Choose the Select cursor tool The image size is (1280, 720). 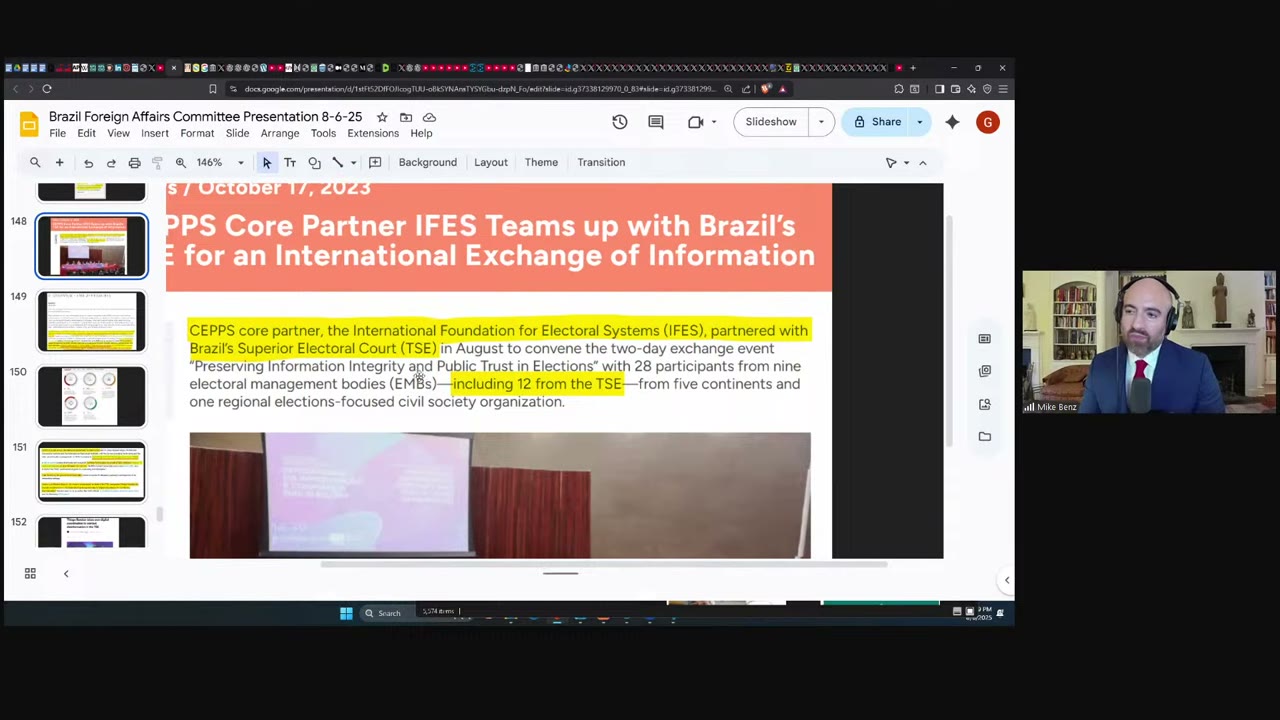point(267,162)
